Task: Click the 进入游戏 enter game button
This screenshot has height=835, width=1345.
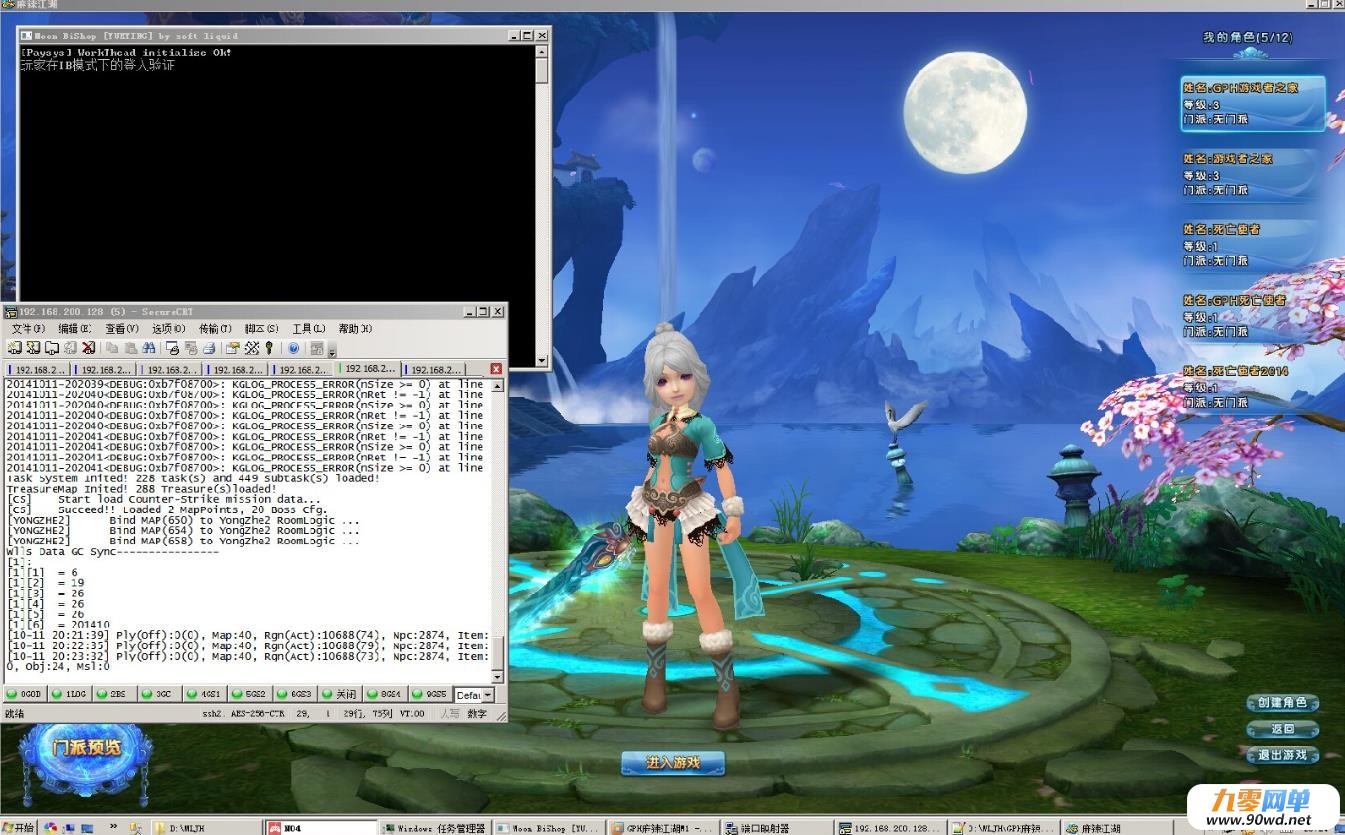Action: [672, 763]
